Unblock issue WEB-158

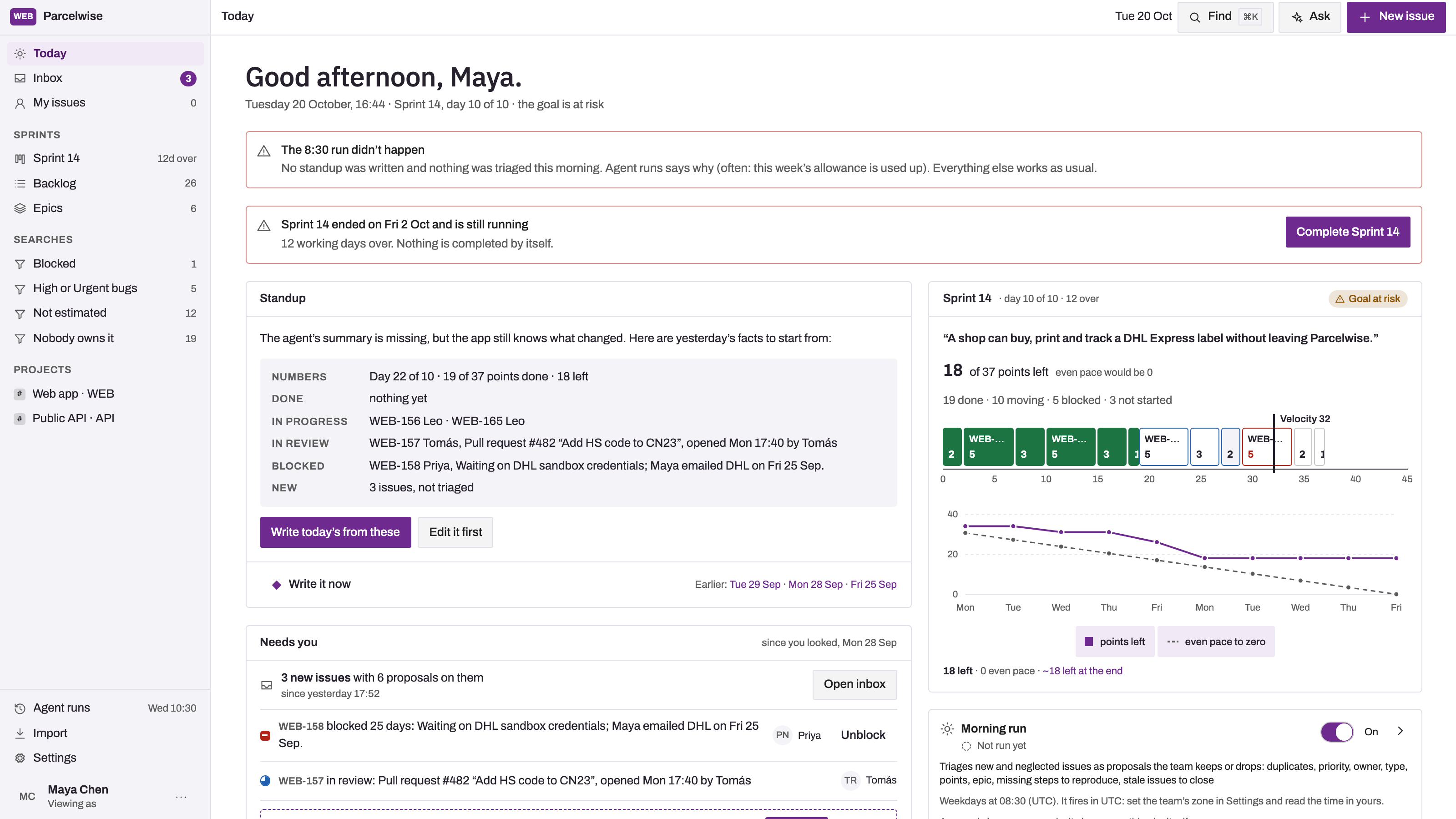[x=863, y=735]
